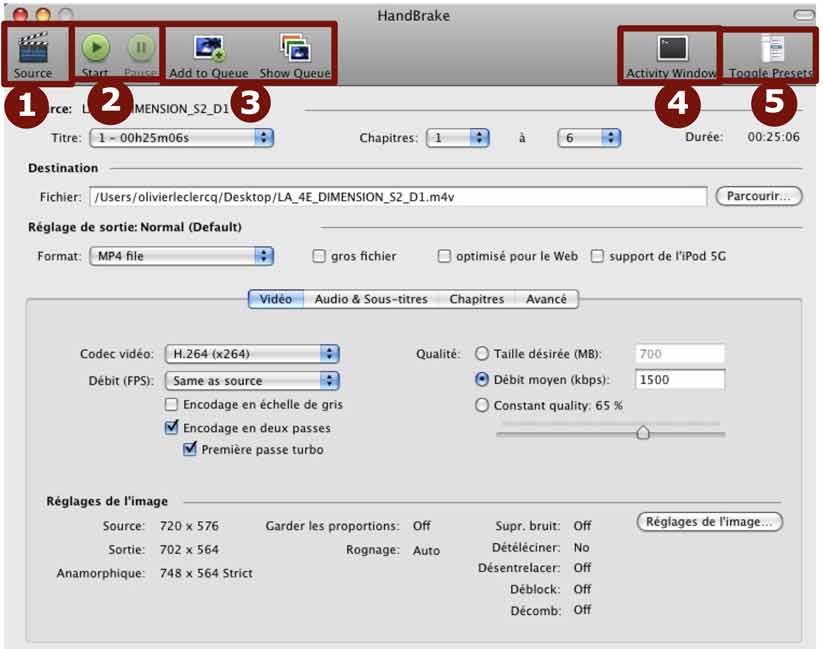Enable the gros fichier checkbox
This screenshot has height=649, width=823.
pyautogui.click(x=319, y=256)
